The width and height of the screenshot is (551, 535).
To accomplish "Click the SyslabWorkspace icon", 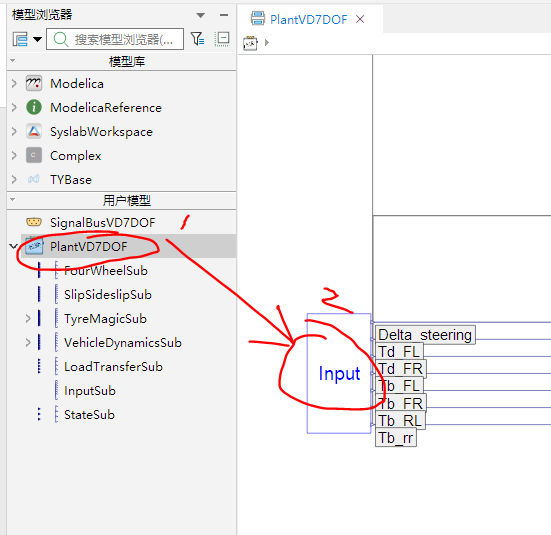I will (34, 131).
